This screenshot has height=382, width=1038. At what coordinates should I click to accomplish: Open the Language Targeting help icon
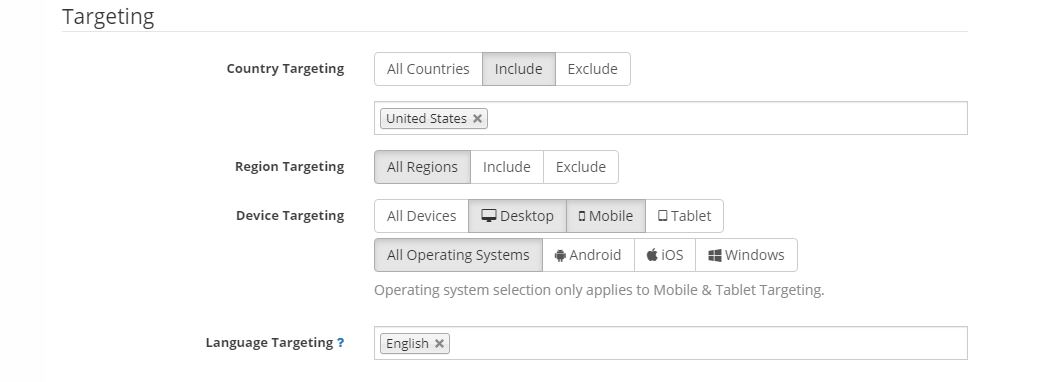(340, 343)
